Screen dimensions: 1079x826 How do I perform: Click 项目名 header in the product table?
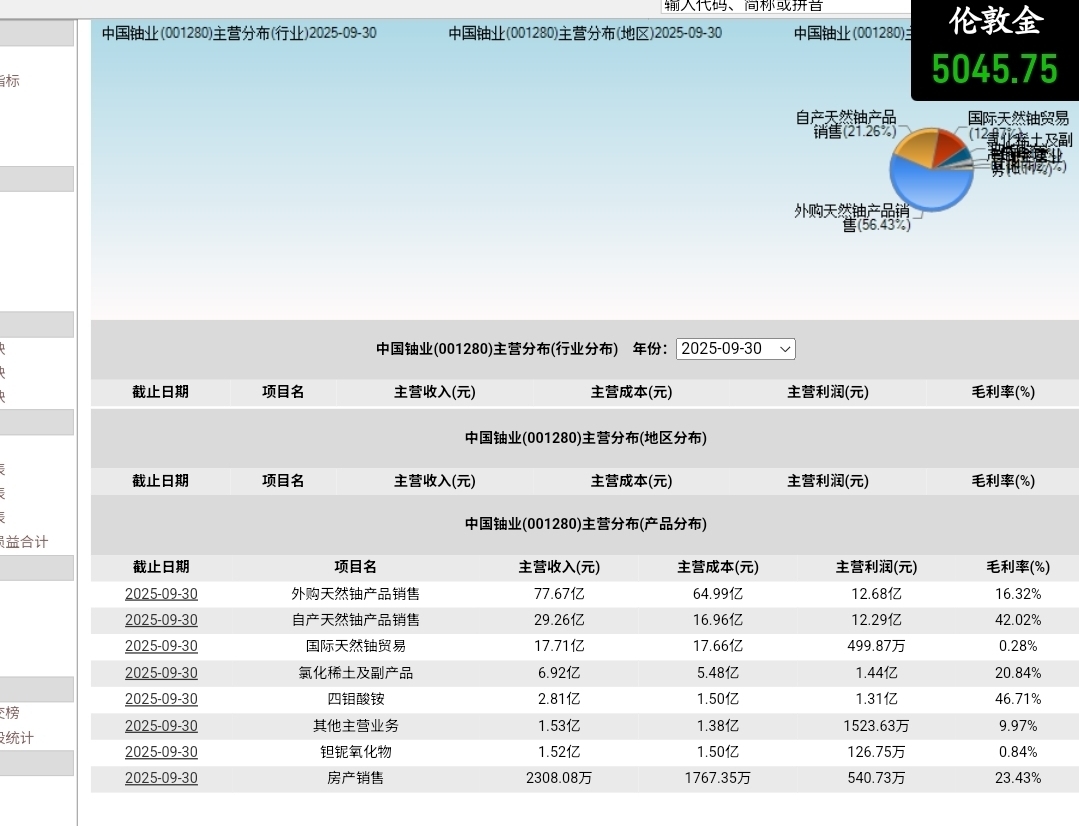[x=355, y=567]
